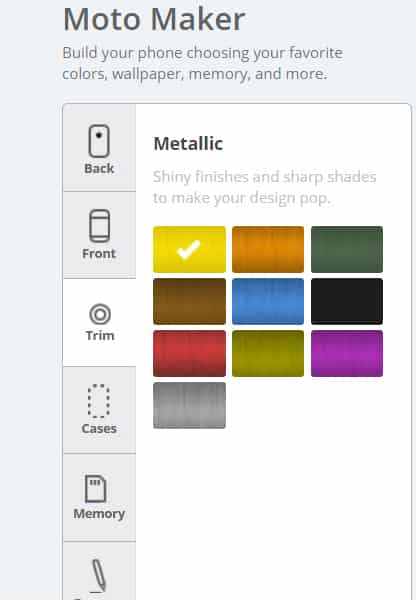Open the pen engraving icon tab

(98, 575)
